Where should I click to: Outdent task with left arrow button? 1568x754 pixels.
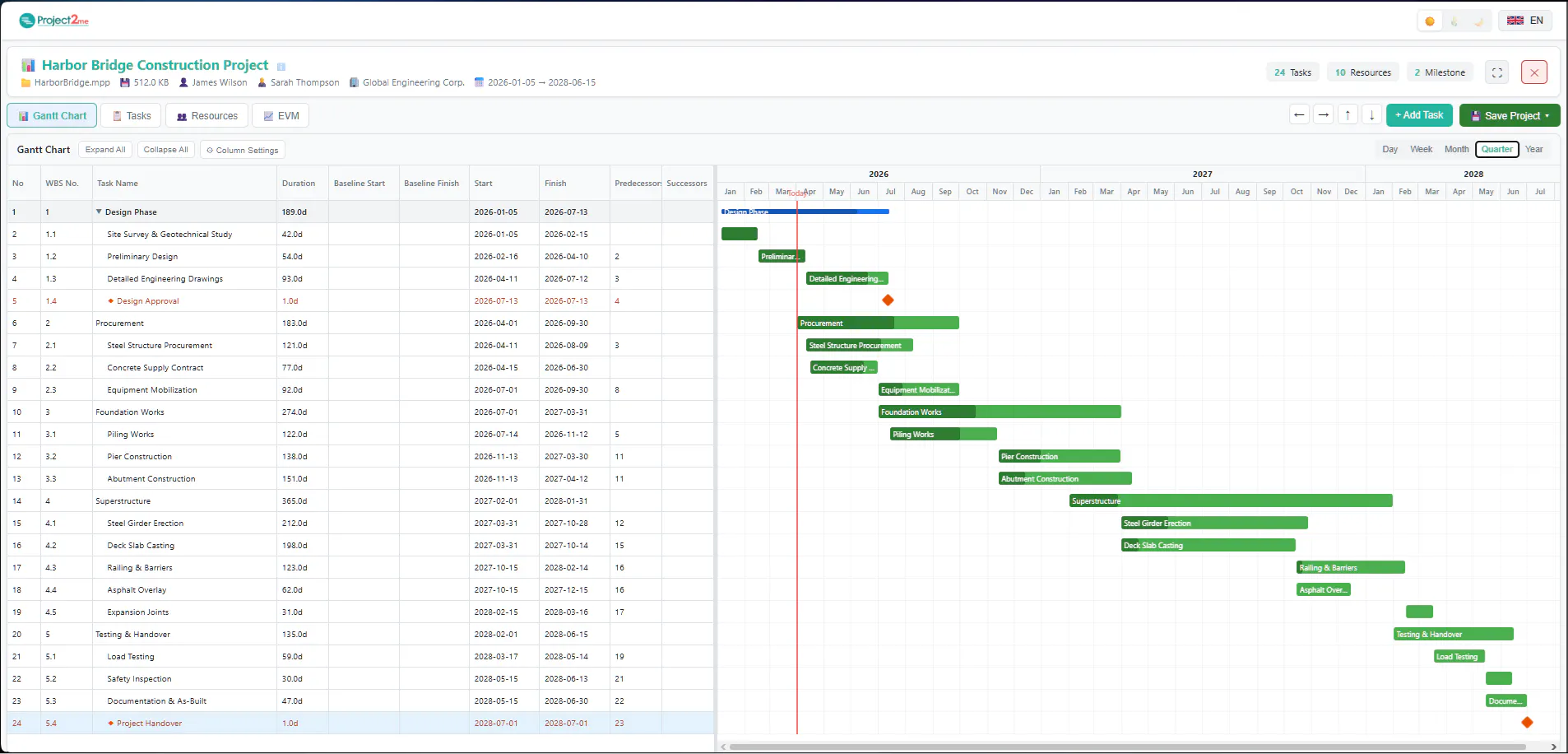(1300, 115)
